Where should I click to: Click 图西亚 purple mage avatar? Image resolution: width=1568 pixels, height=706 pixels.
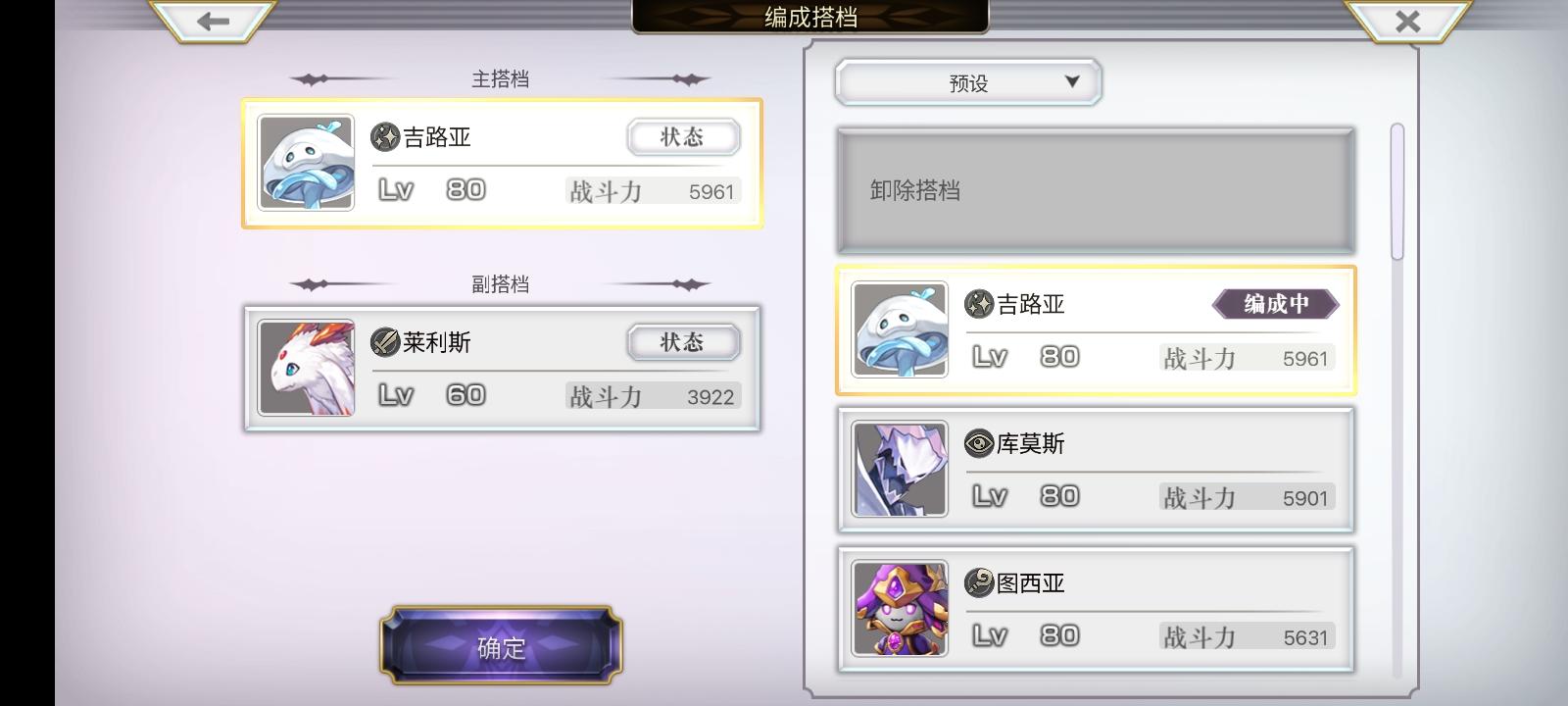[x=900, y=608]
